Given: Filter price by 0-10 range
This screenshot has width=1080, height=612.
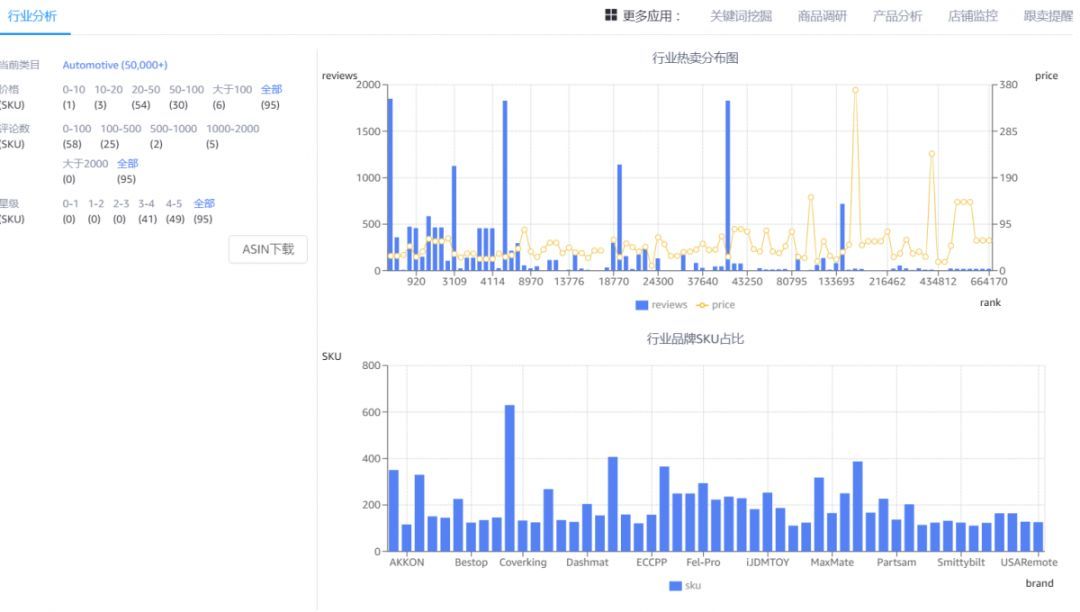Looking at the screenshot, I should pyautogui.click(x=74, y=89).
